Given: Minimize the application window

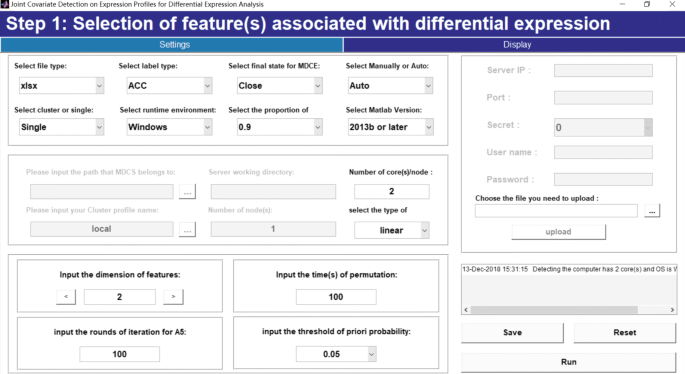Looking at the screenshot, I should coord(623,4).
